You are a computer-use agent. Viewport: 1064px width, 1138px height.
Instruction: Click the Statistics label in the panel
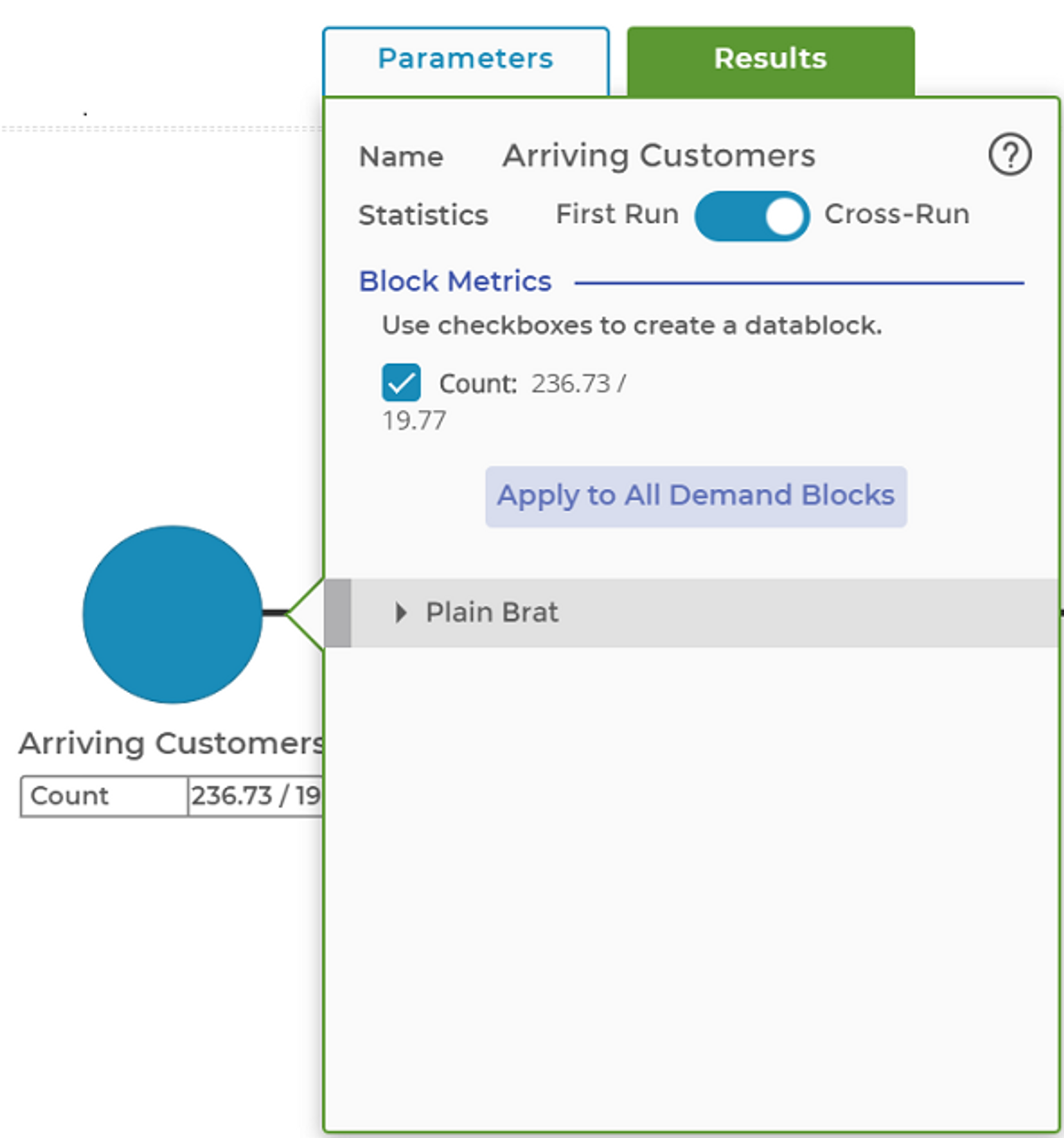pyautogui.click(x=423, y=215)
